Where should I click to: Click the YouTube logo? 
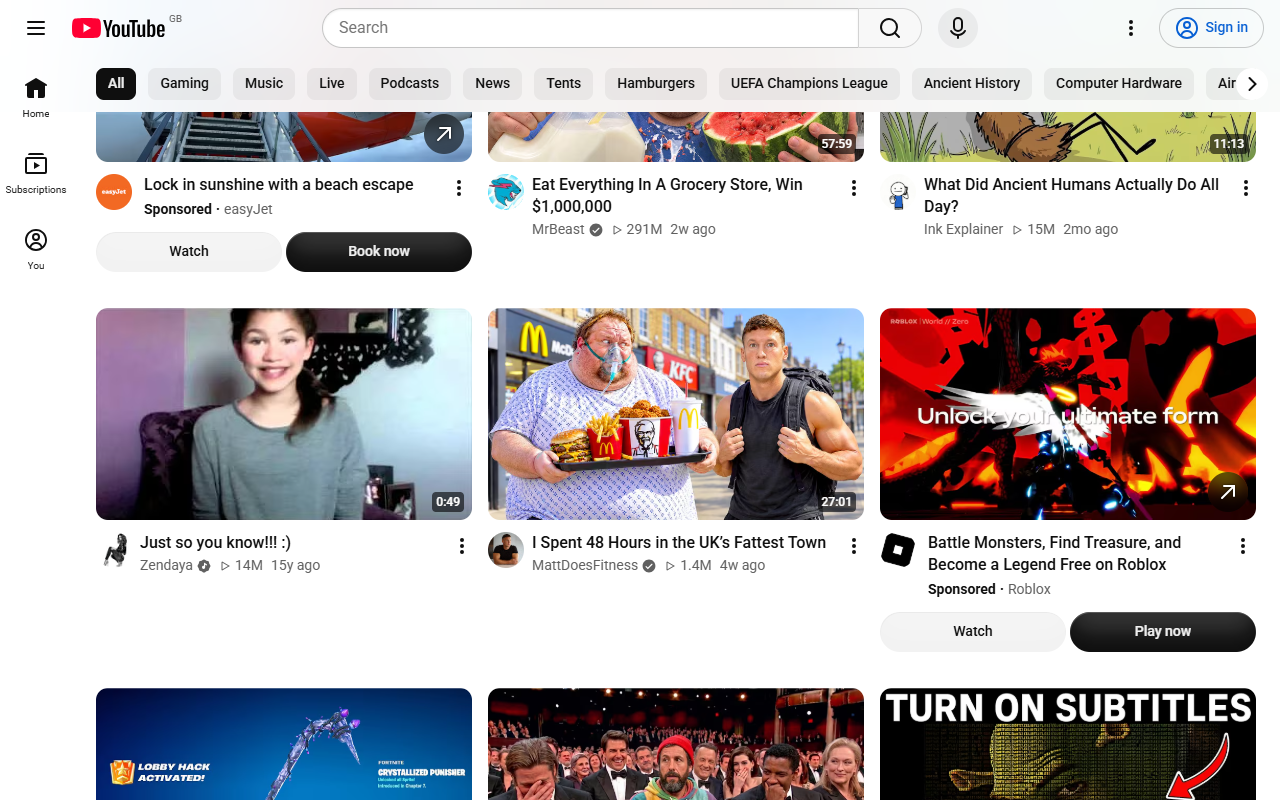pyautogui.click(x=119, y=28)
